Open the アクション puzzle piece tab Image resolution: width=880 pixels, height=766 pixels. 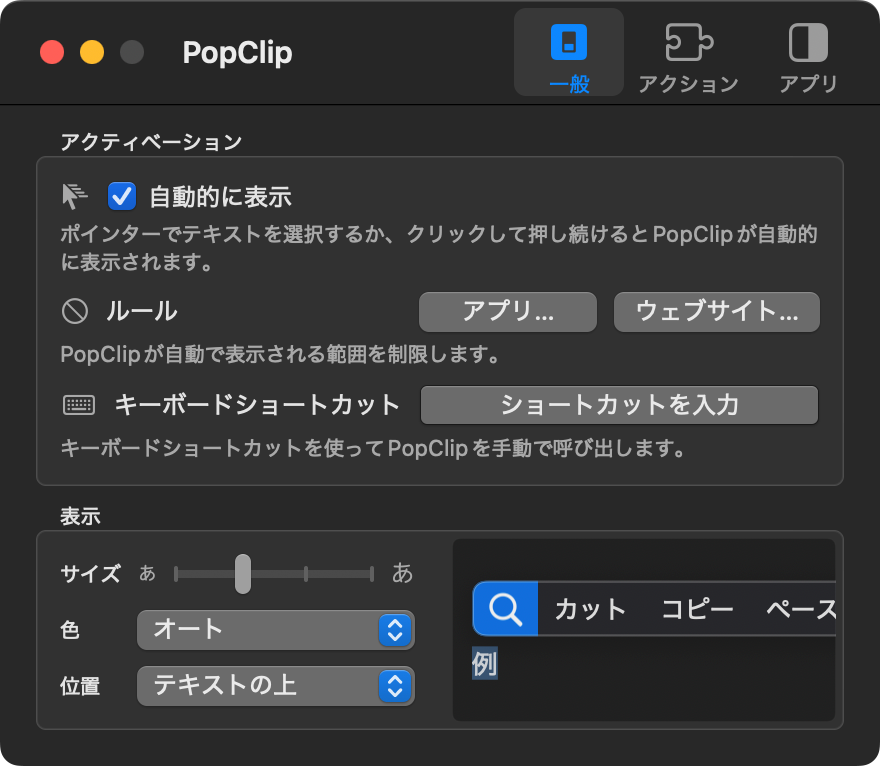pyautogui.click(x=688, y=44)
